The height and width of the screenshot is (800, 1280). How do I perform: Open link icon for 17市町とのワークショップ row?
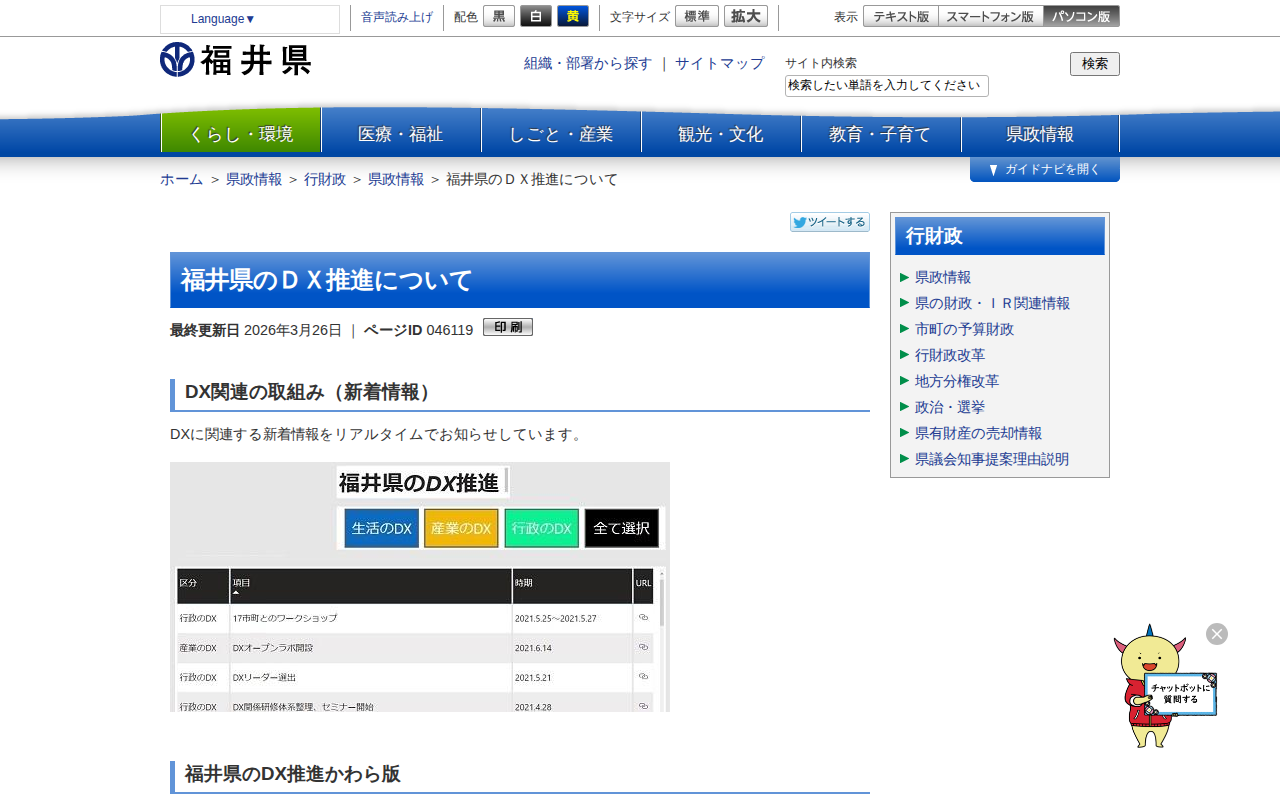coord(643,618)
